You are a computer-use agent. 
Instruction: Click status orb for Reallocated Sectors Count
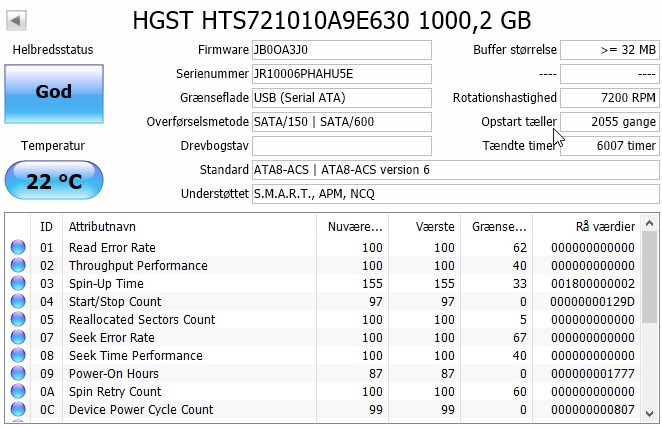(18, 319)
